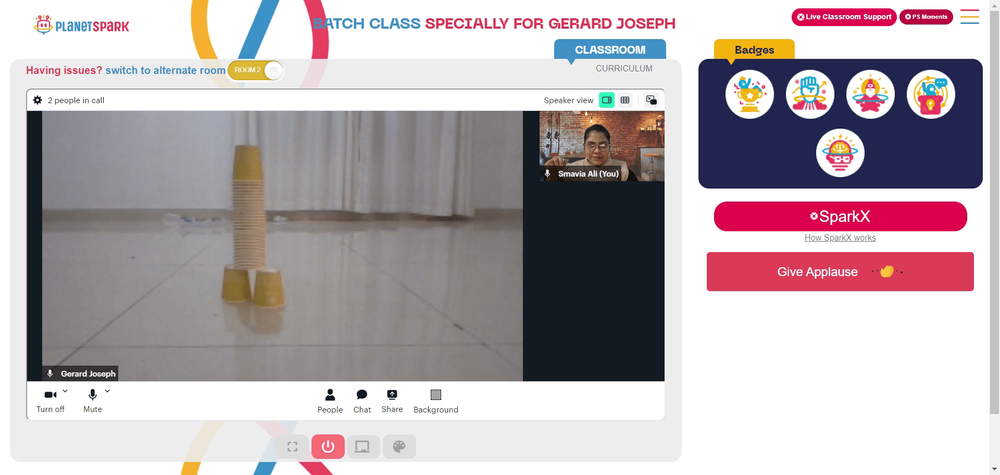1000x475 pixels.
Task: Click the red power button
Action: click(328, 446)
